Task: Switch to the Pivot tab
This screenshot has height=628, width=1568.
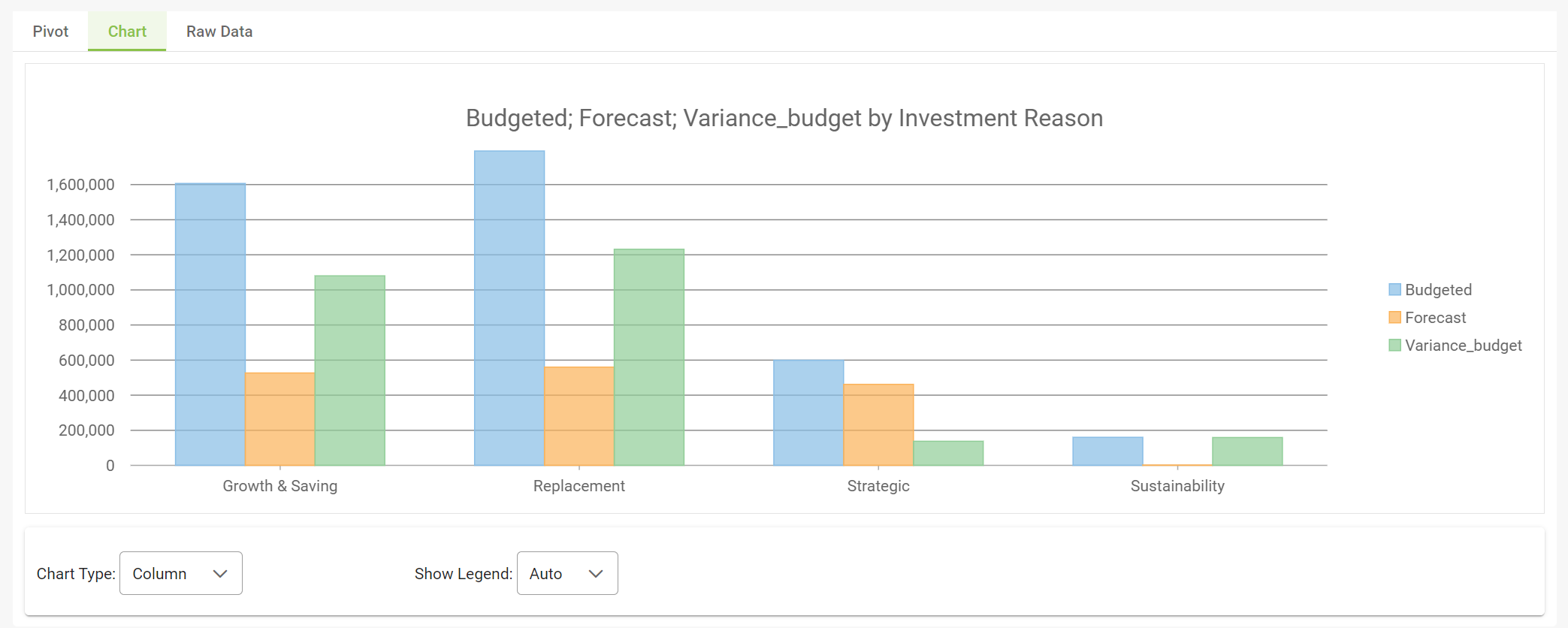Action: (50, 32)
